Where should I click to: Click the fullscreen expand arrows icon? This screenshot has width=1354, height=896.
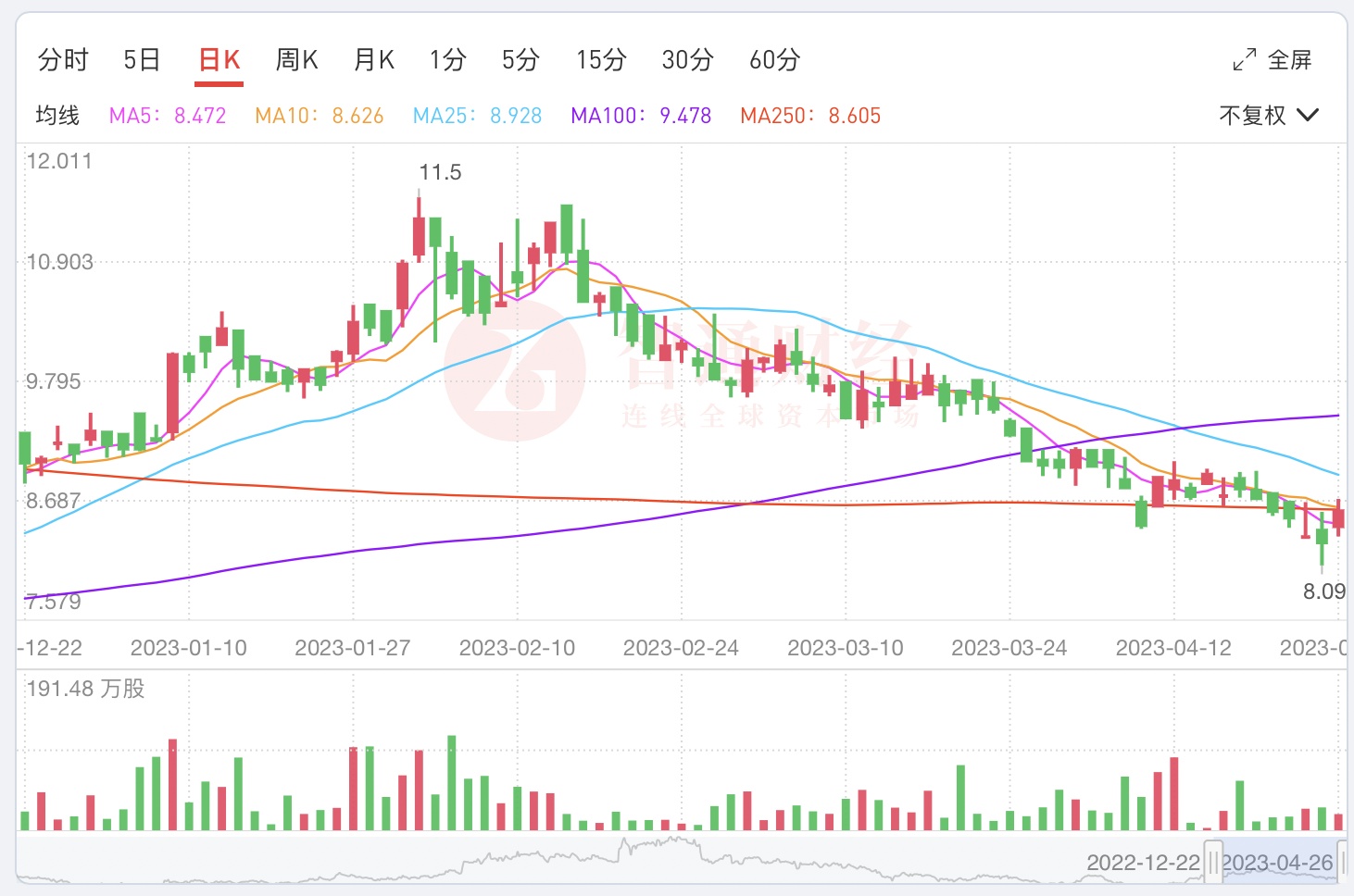point(1245,60)
